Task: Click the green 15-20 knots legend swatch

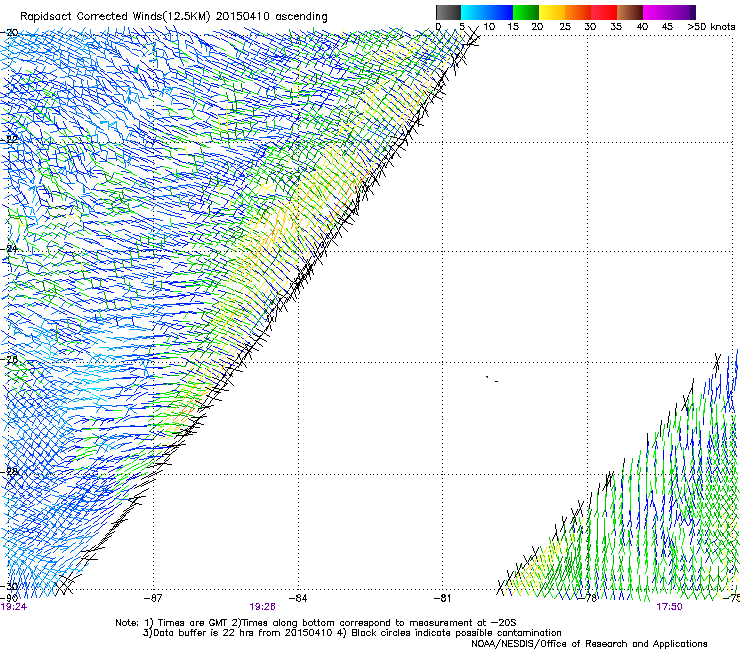Action: [x=526, y=12]
